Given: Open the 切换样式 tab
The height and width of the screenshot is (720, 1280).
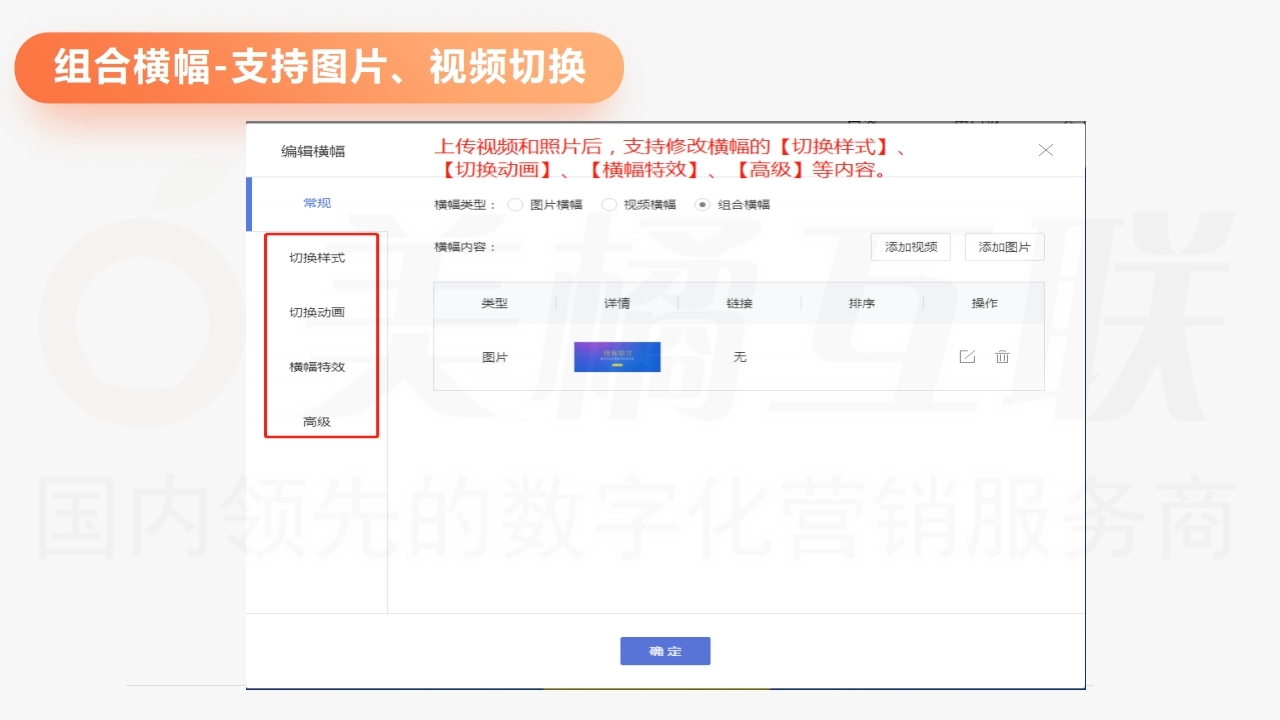Looking at the screenshot, I should (317, 258).
